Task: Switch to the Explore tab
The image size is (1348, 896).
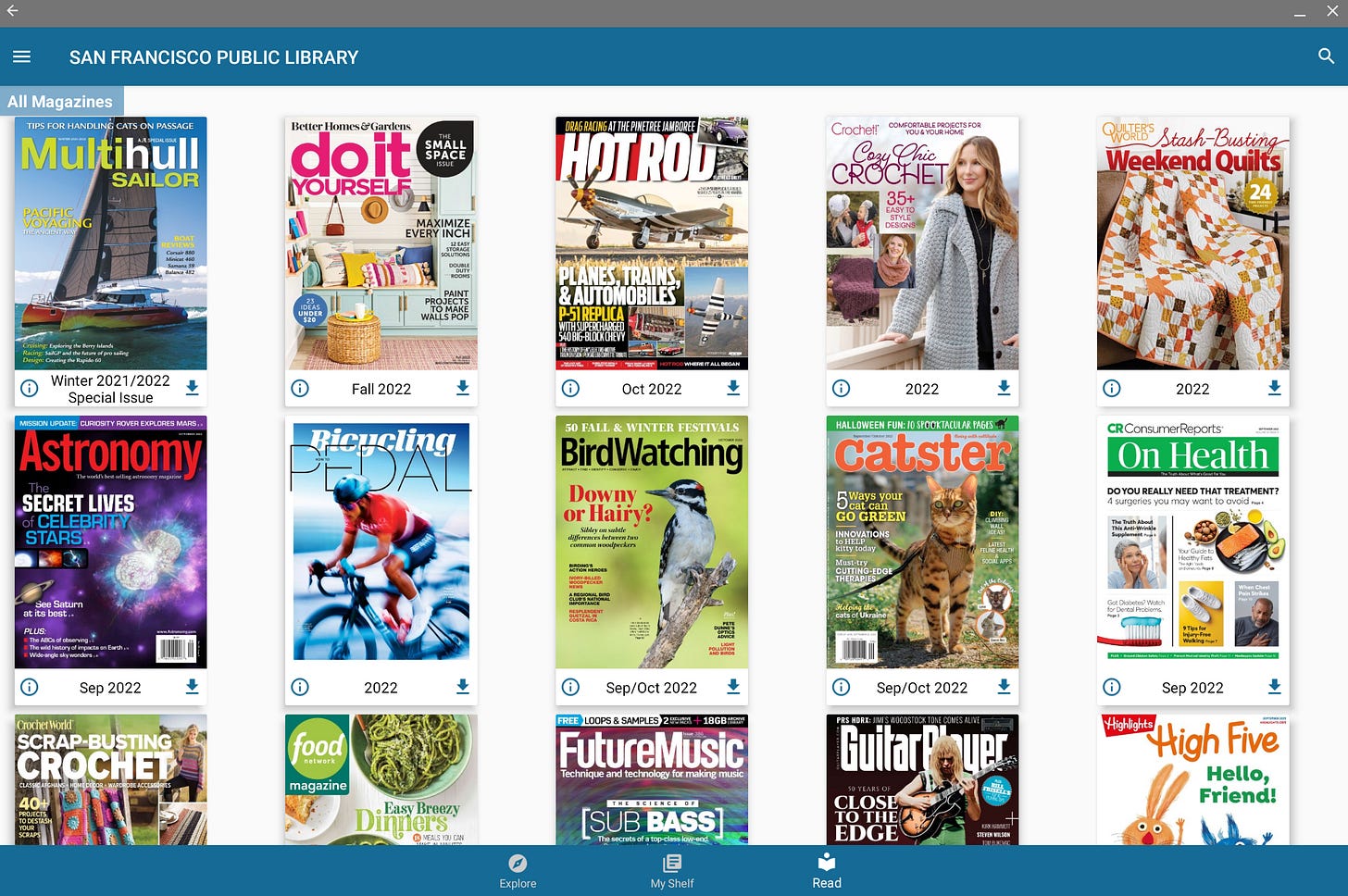Action: (x=518, y=871)
